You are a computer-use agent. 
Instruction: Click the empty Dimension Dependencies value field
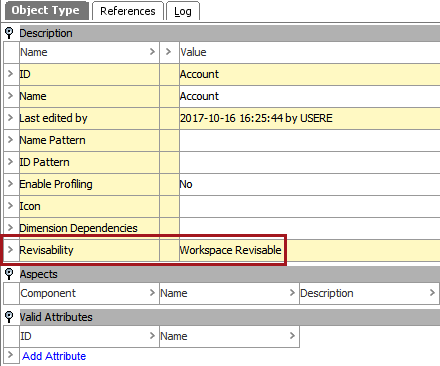(x=310, y=227)
